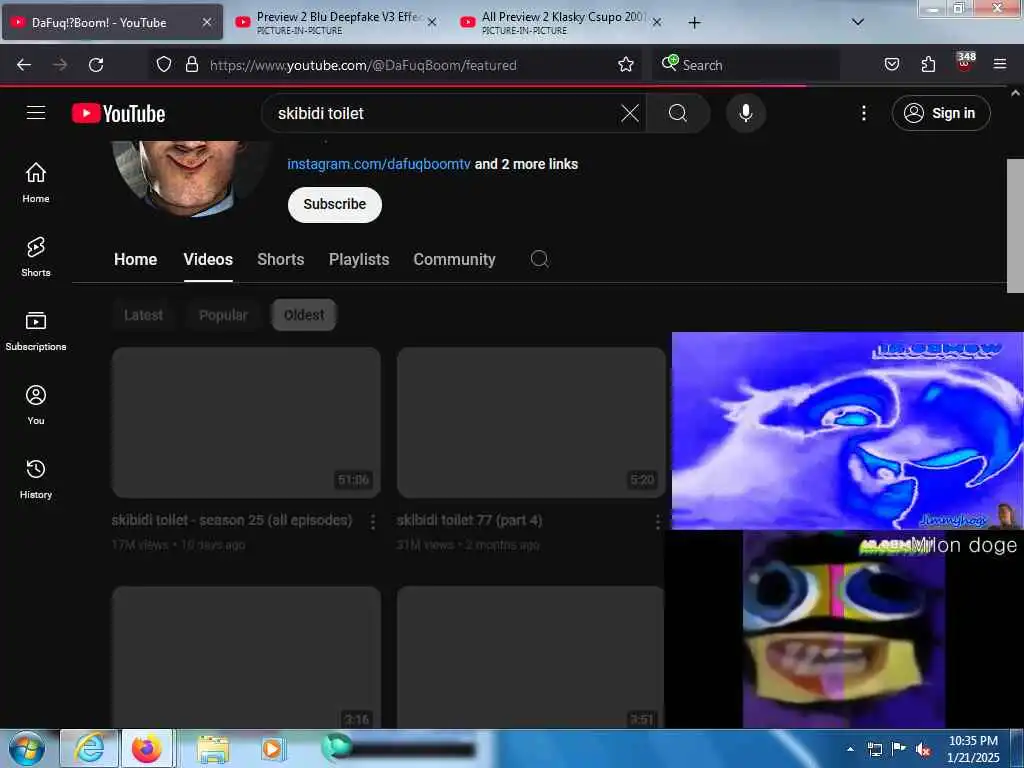Open options menu for season 25 video
This screenshot has width=1024, height=768.
(x=372, y=522)
